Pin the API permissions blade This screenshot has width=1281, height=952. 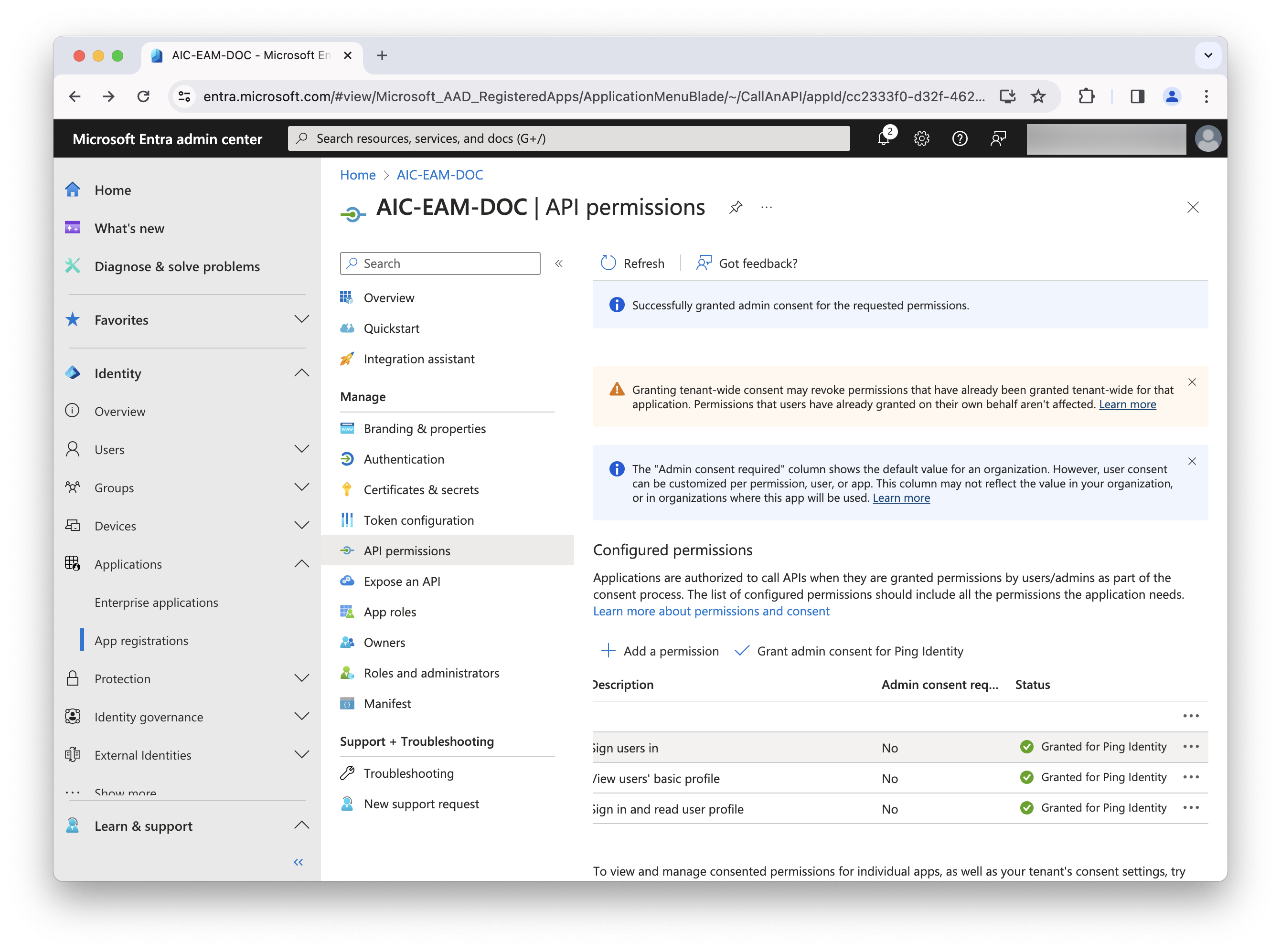pos(736,207)
